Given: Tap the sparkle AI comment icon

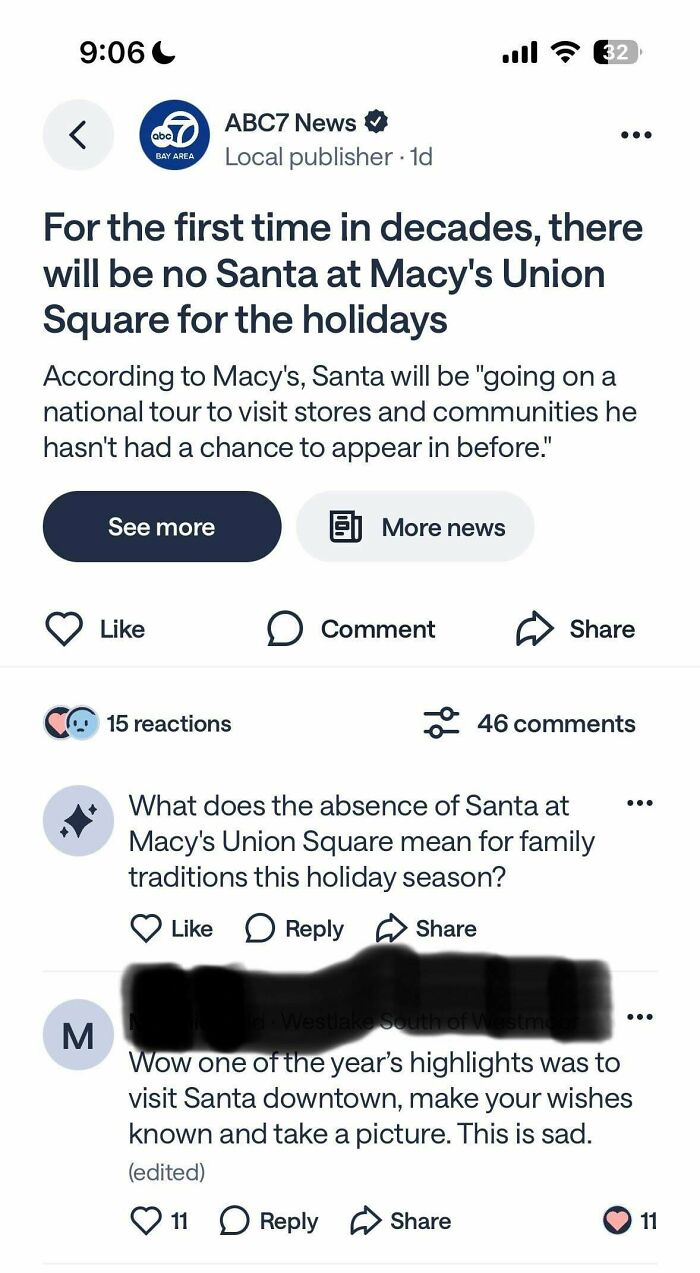Looking at the screenshot, I should pos(77,820).
